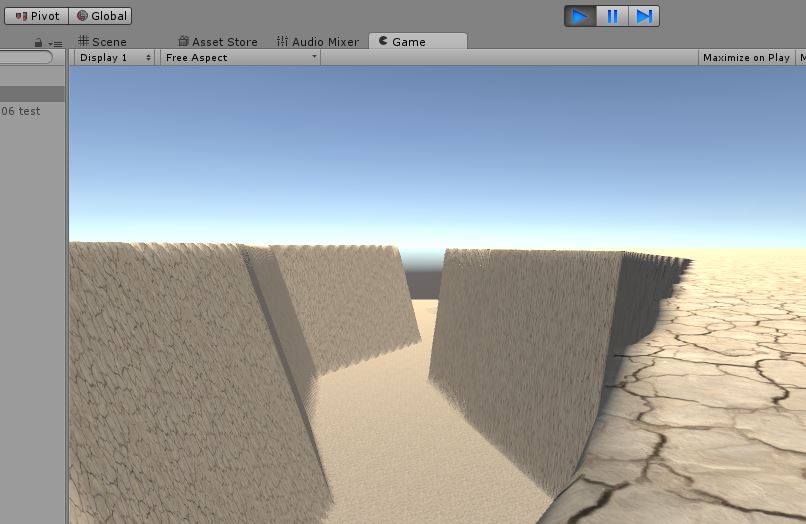Viewport: 806px width, 524px height.
Task: Click the search field in the left panel
Action: (26, 57)
